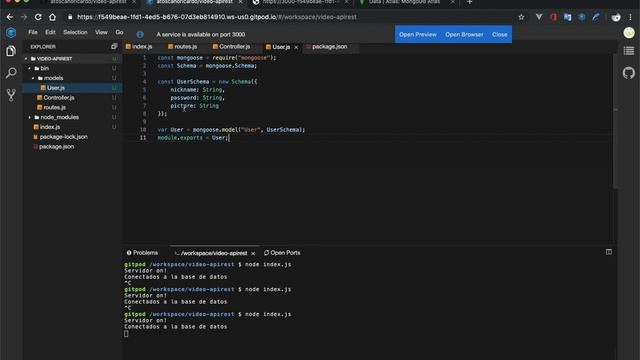Click into the terminal prompt area
Screen dimensions: 640x360
(x=126, y=333)
